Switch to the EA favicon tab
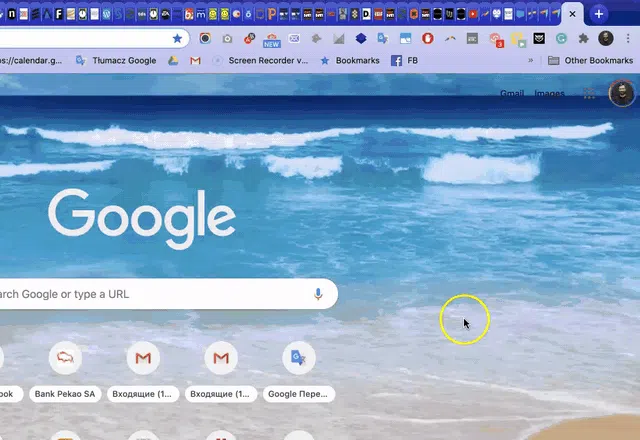This screenshot has width=640, height=440. pos(165,14)
